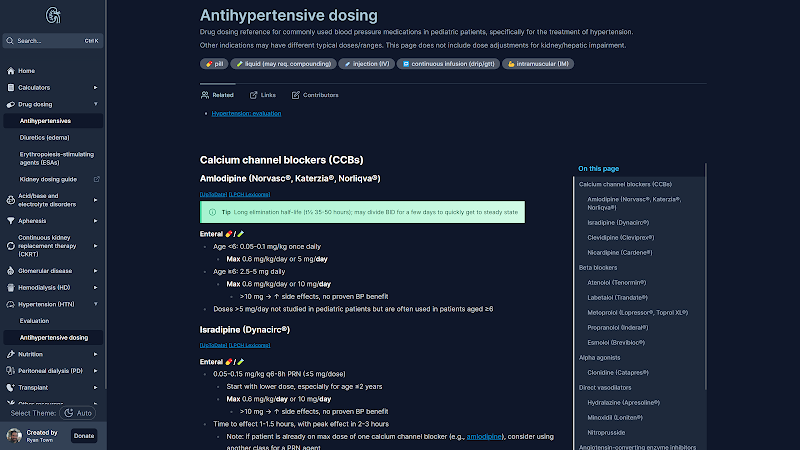Click the Hypertension gauge icon
The image size is (800, 450).
pyautogui.click(x=11, y=305)
